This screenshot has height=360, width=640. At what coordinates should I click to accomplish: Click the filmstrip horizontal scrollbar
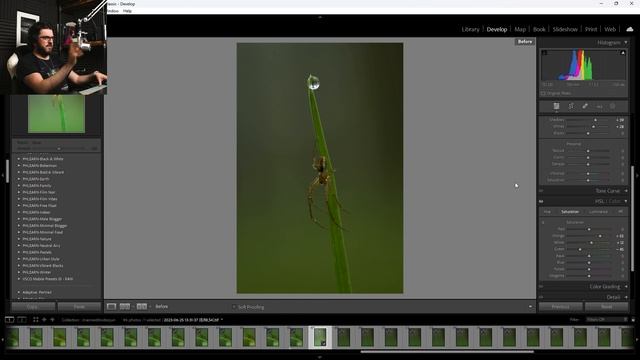pos(447,351)
